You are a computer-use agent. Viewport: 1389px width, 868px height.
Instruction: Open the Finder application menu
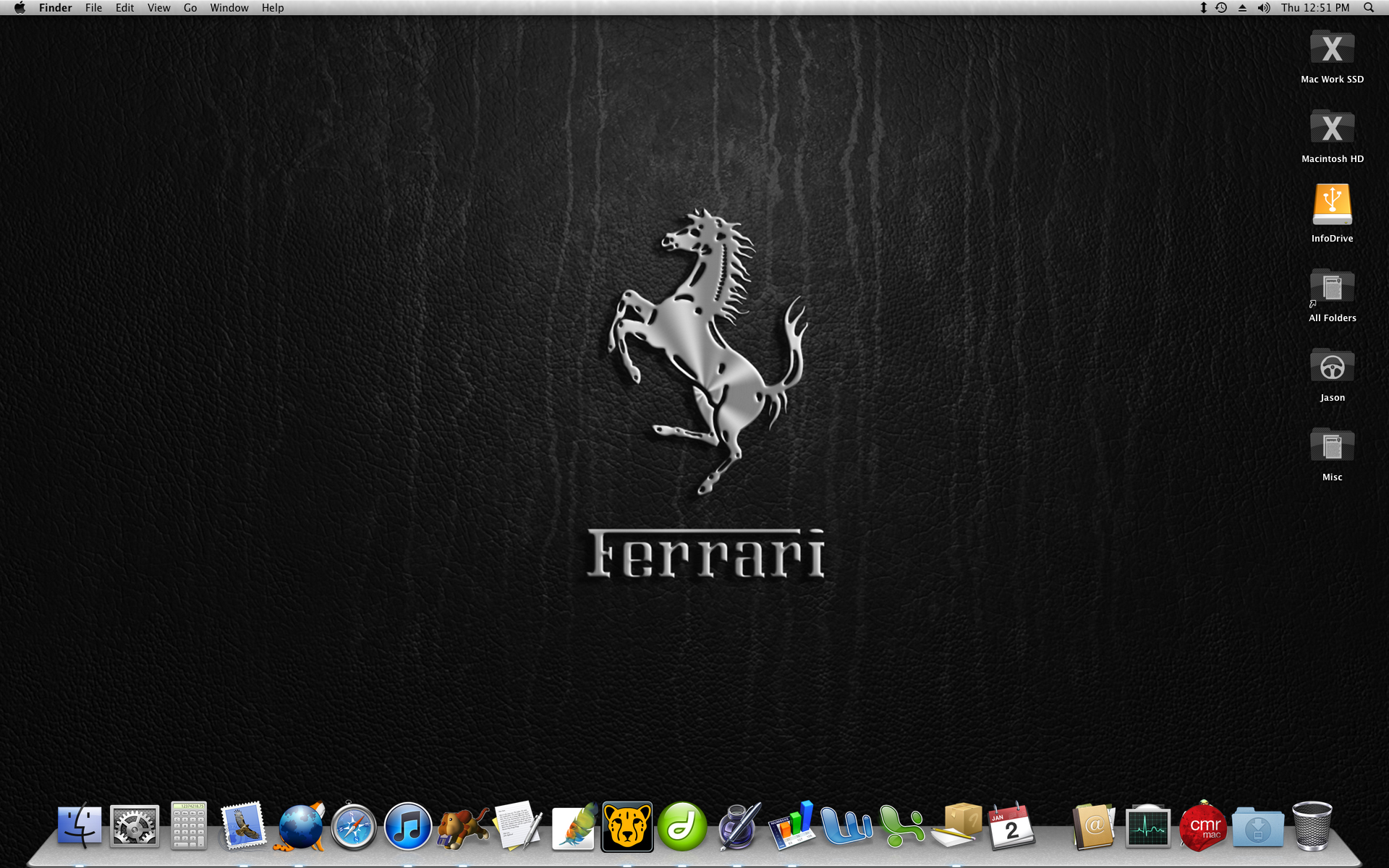click(56, 8)
